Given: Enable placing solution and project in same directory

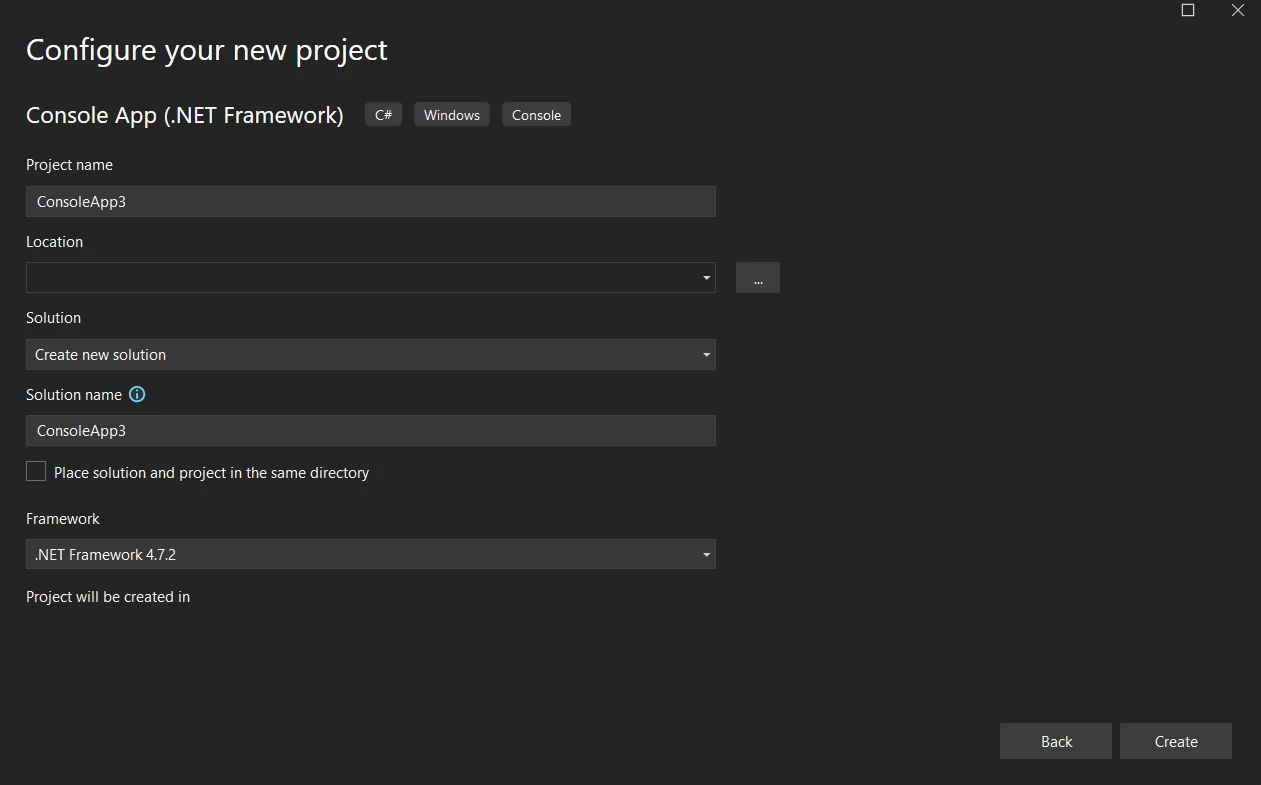Looking at the screenshot, I should point(36,472).
